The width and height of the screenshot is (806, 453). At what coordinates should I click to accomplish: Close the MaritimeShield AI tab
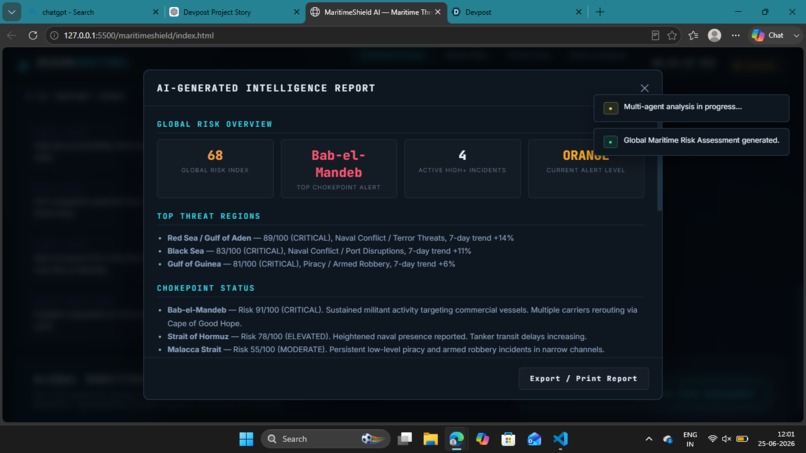[437, 12]
